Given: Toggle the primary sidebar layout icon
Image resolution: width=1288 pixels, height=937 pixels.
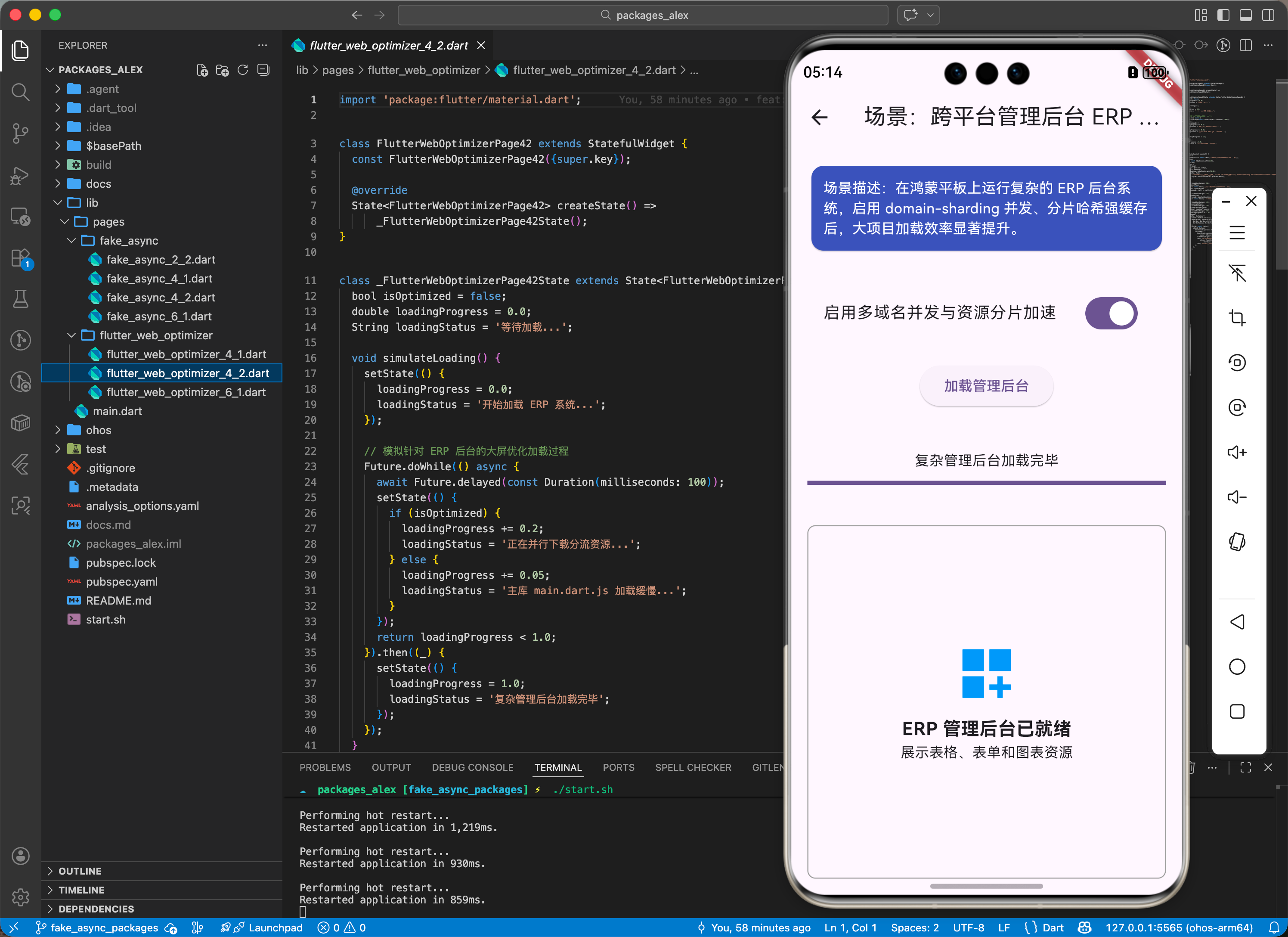Looking at the screenshot, I should pos(1223,16).
